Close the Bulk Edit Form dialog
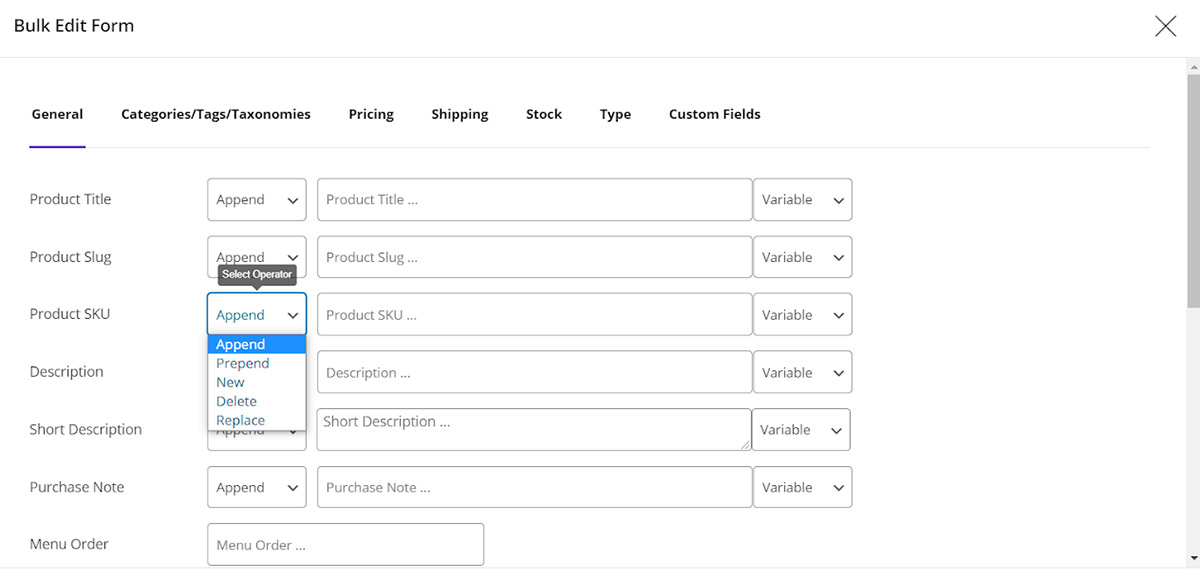1200x580 pixels. pyautogui.click(x=1165, y=27)
